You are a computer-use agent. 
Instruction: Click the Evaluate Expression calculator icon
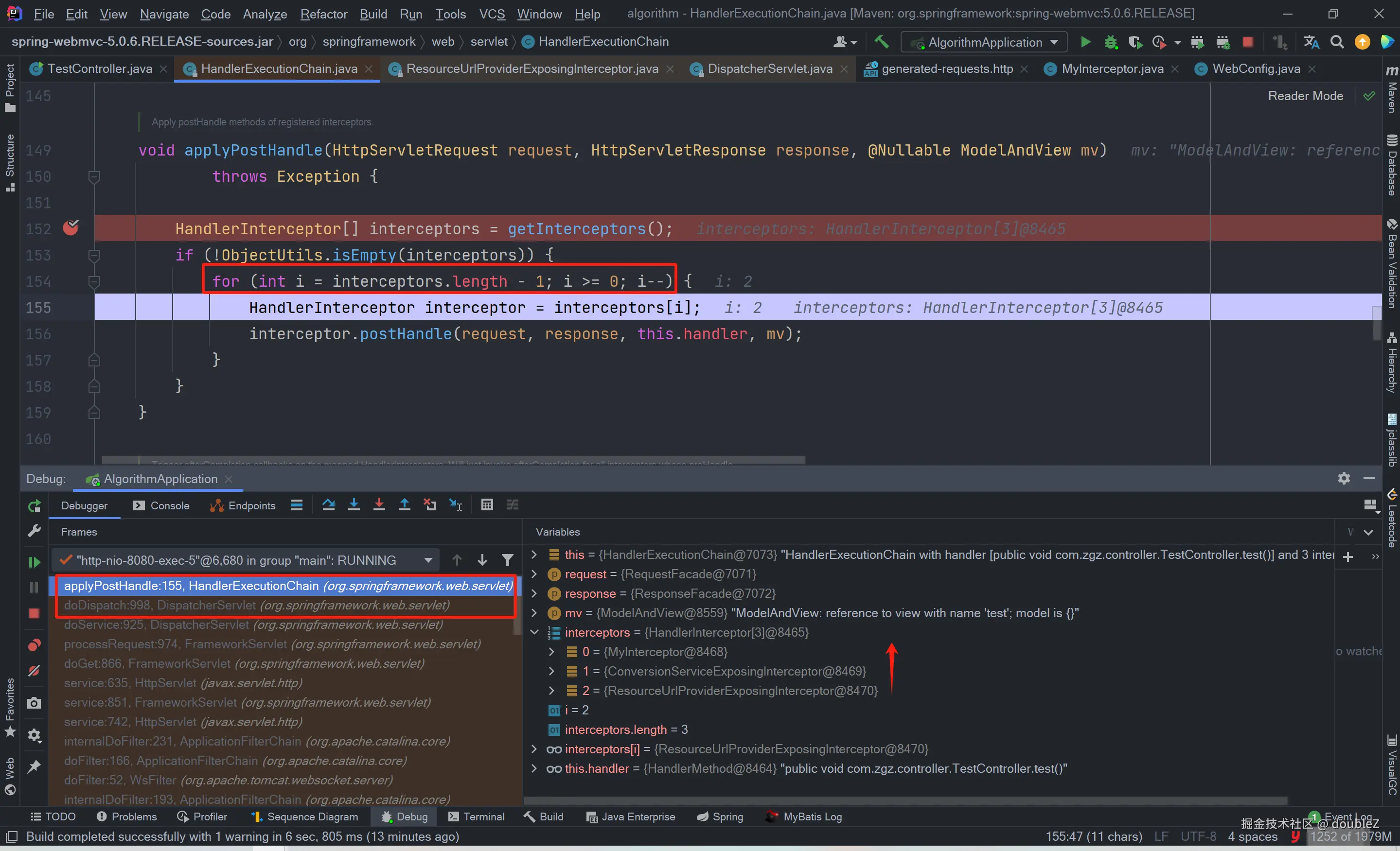[487, 504]
